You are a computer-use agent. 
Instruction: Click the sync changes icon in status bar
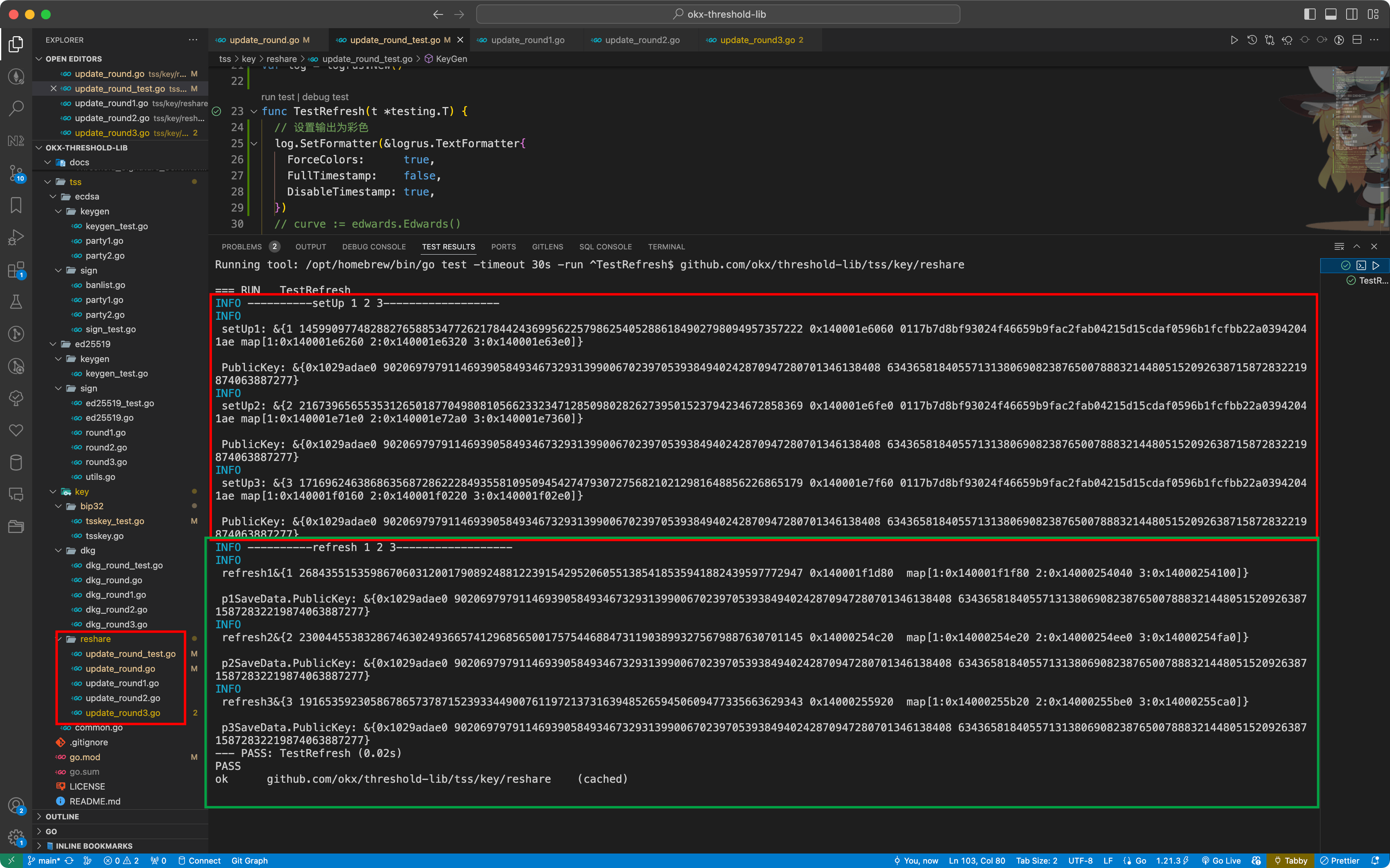pos(70,860)
